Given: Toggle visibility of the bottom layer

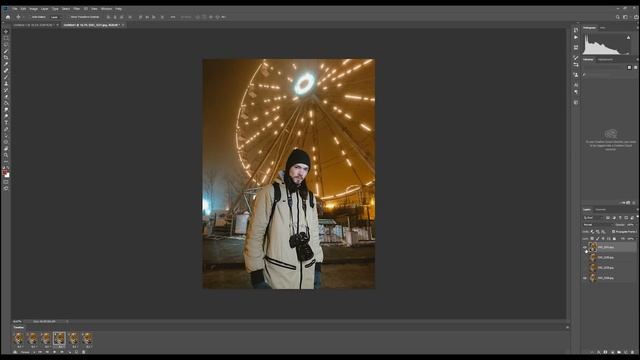Looking at the screenshot, I should 585,278.
